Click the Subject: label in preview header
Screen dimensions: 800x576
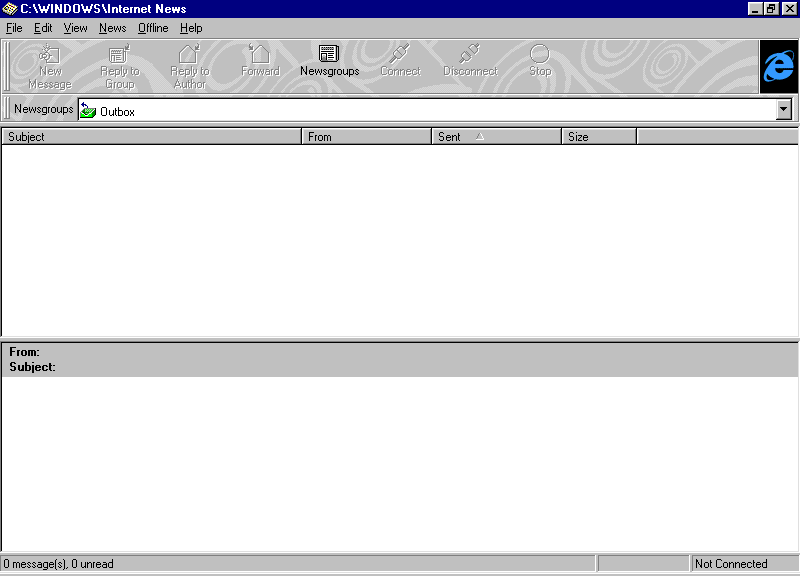pyautogui.click(x=32, y=367)
